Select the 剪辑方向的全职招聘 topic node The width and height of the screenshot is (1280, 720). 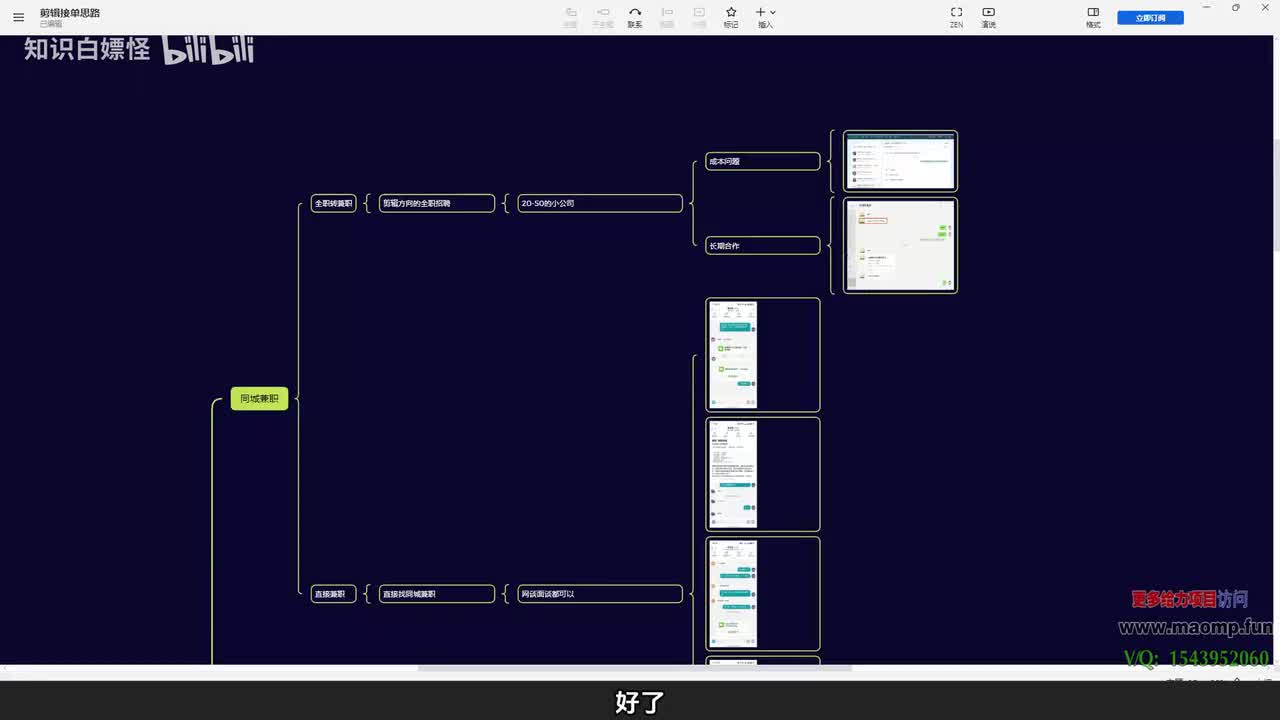point(437,203)
